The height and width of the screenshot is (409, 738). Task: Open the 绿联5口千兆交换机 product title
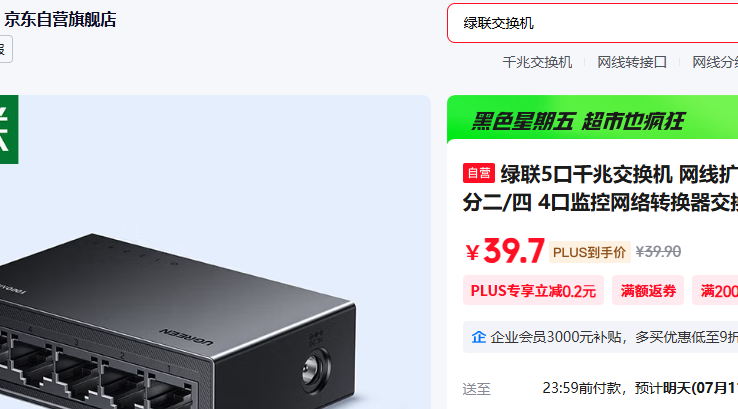(x=600, y=188)
